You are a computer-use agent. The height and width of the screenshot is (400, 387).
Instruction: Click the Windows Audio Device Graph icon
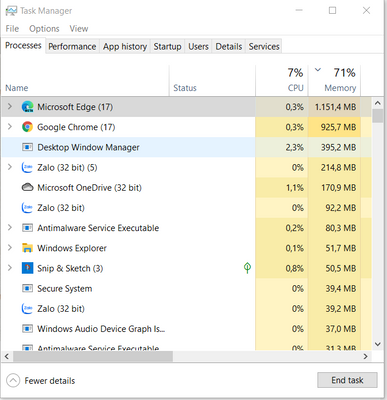click(x=27, y=329)
